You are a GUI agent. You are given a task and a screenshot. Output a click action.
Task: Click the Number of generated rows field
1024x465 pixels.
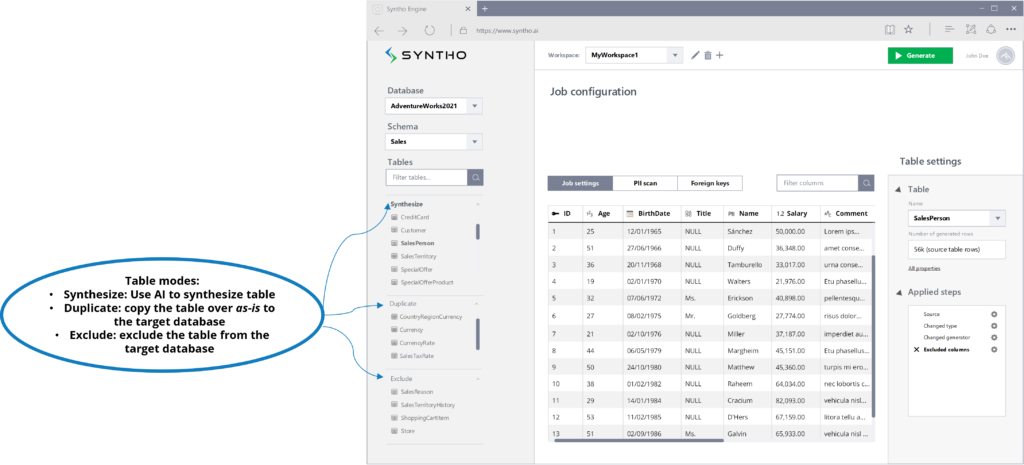957,249
